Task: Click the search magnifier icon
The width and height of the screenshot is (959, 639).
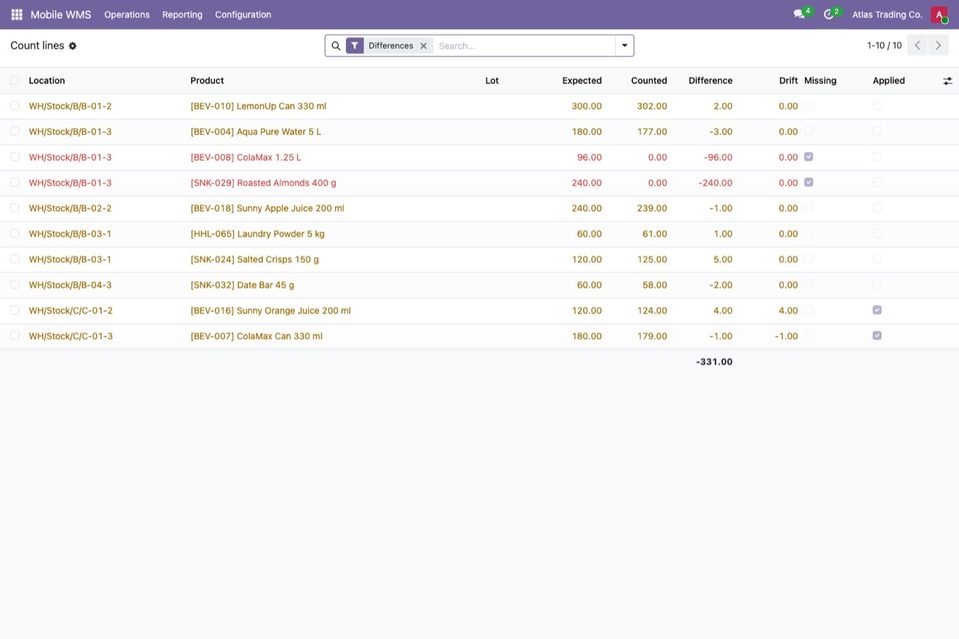Action: tap(336, 46)
